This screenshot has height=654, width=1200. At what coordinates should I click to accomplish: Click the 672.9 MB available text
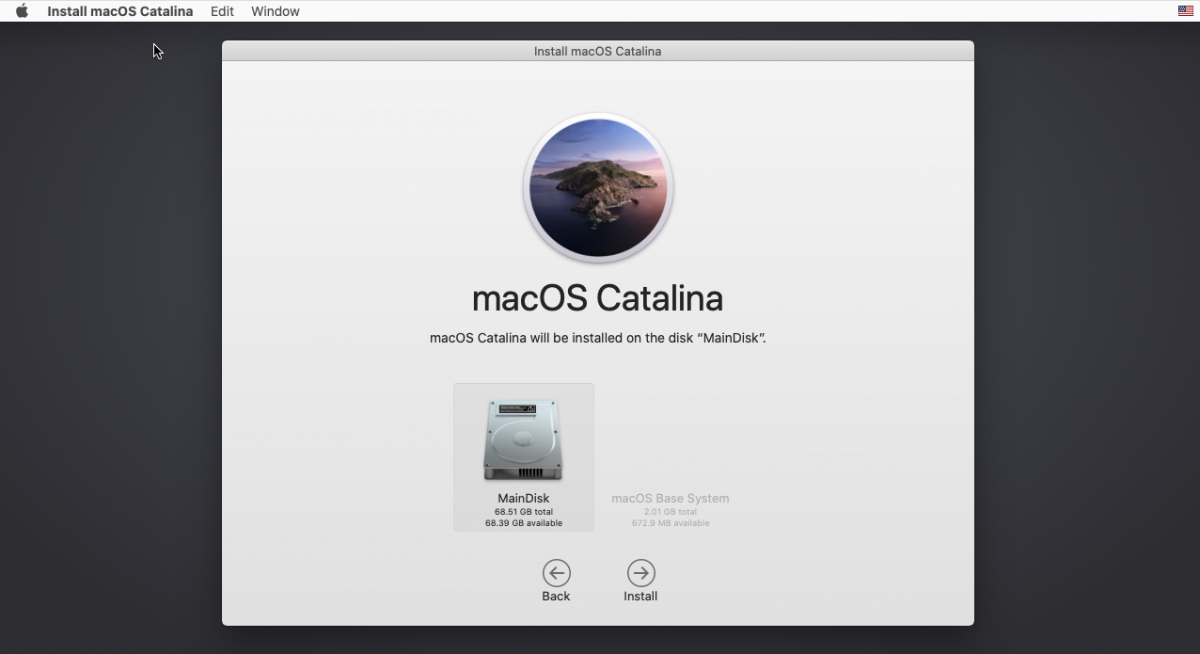(670, 523)
